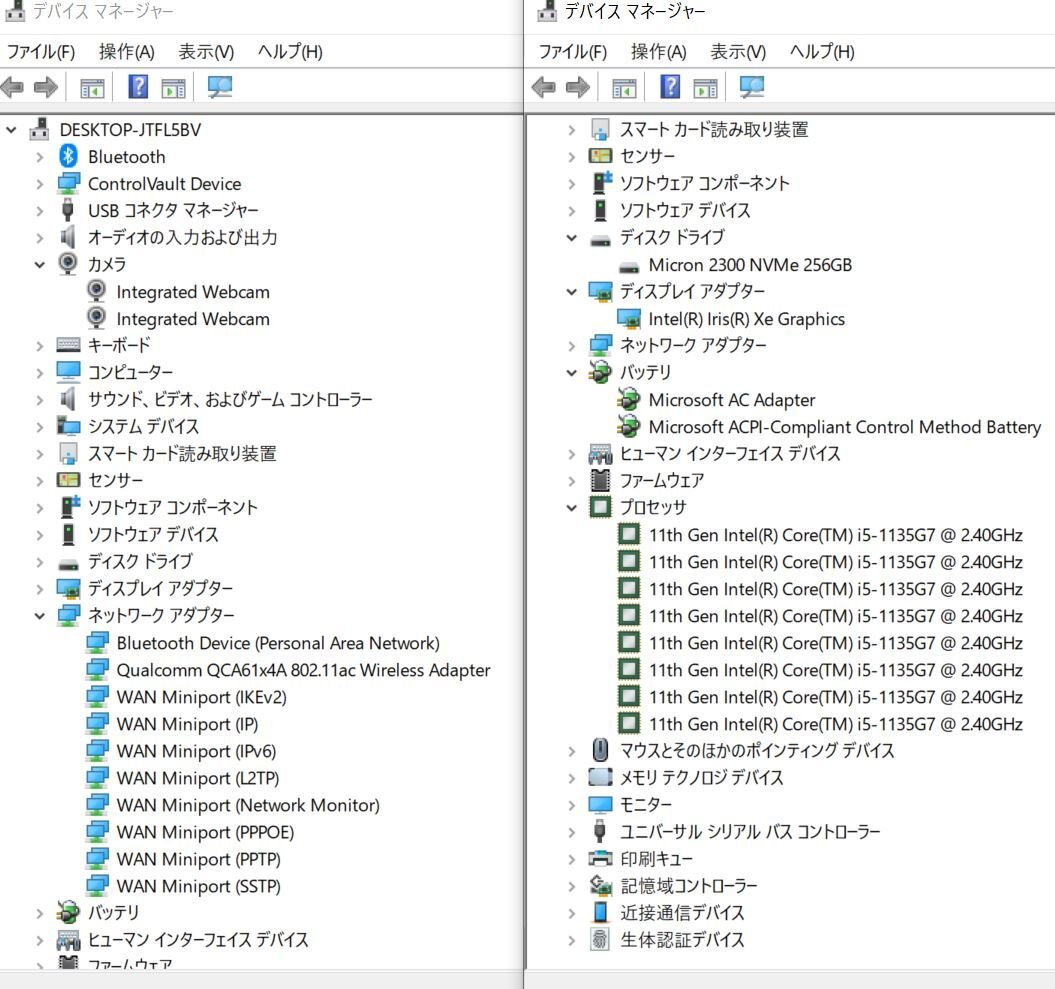Click the キーボード keyboard icon
The image size is (1055, 989).
(69, 344)
